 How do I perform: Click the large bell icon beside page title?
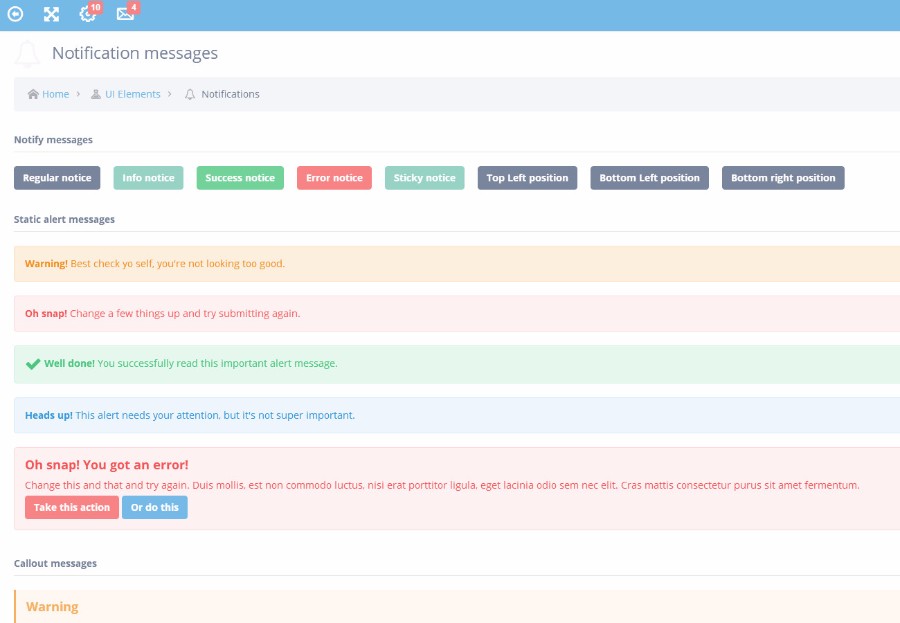click(28, 54)
